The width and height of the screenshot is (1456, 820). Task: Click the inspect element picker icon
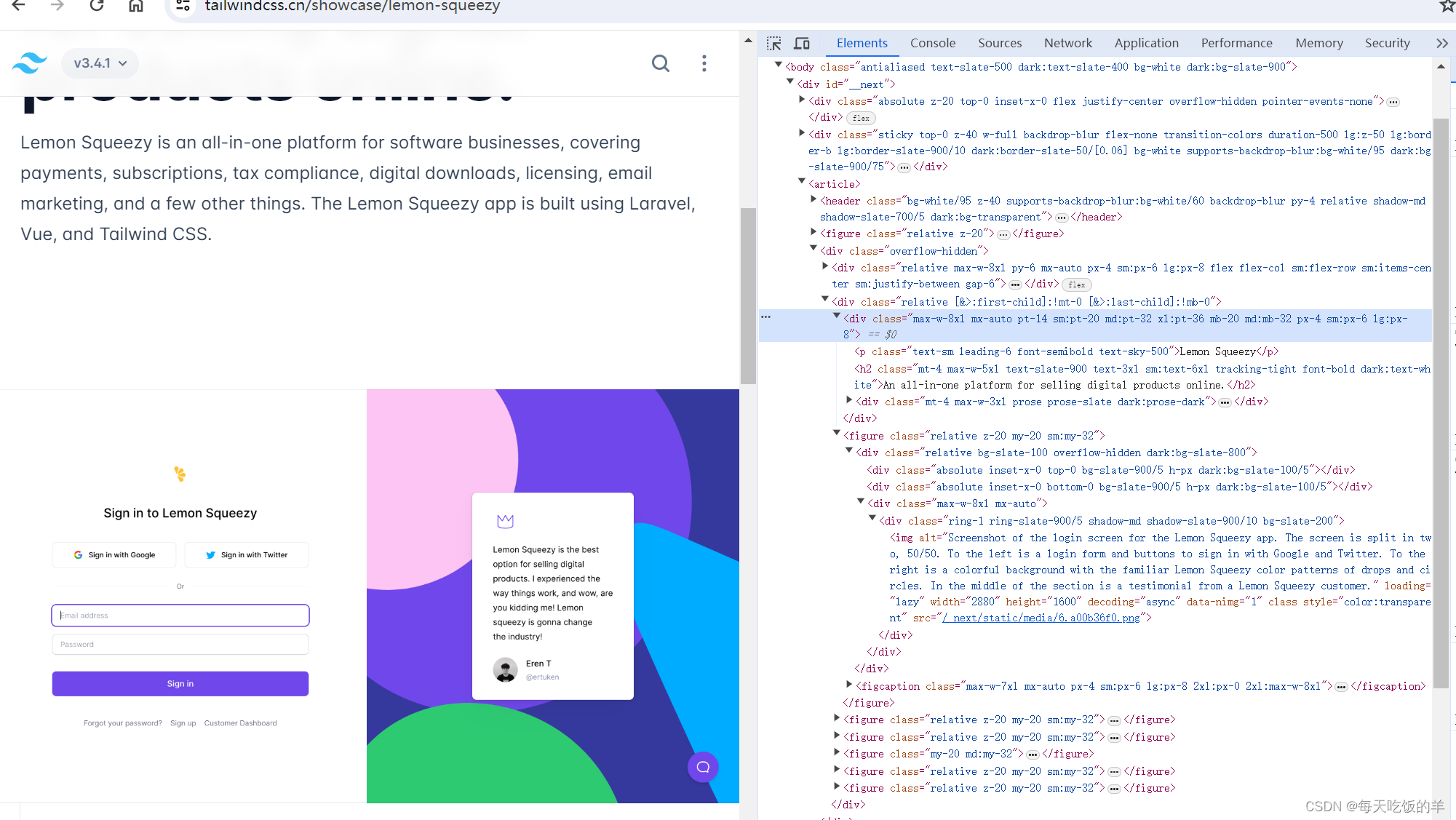click(x=773, y=44)
